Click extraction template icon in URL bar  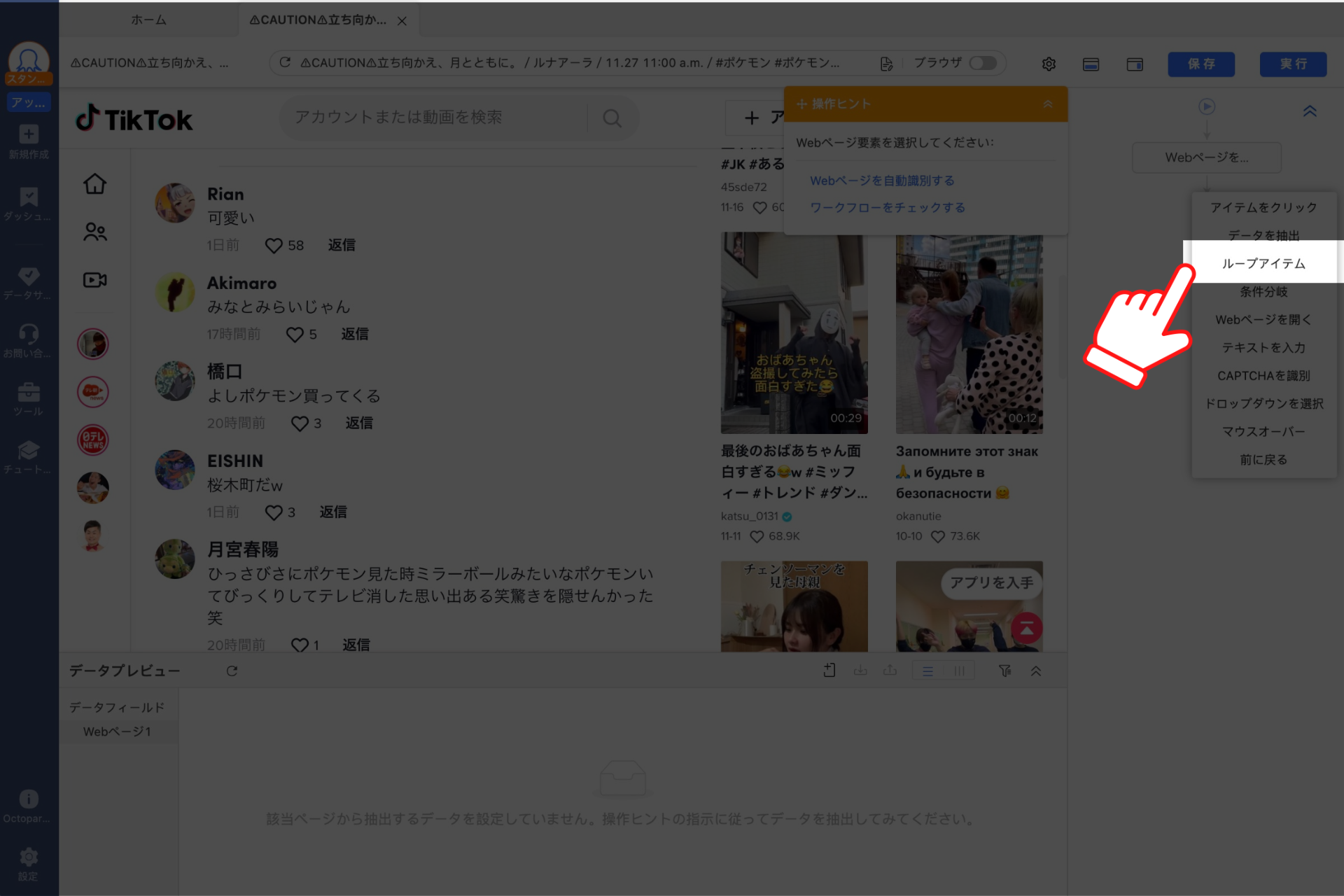pyautogui.click(x=886, y=64)
